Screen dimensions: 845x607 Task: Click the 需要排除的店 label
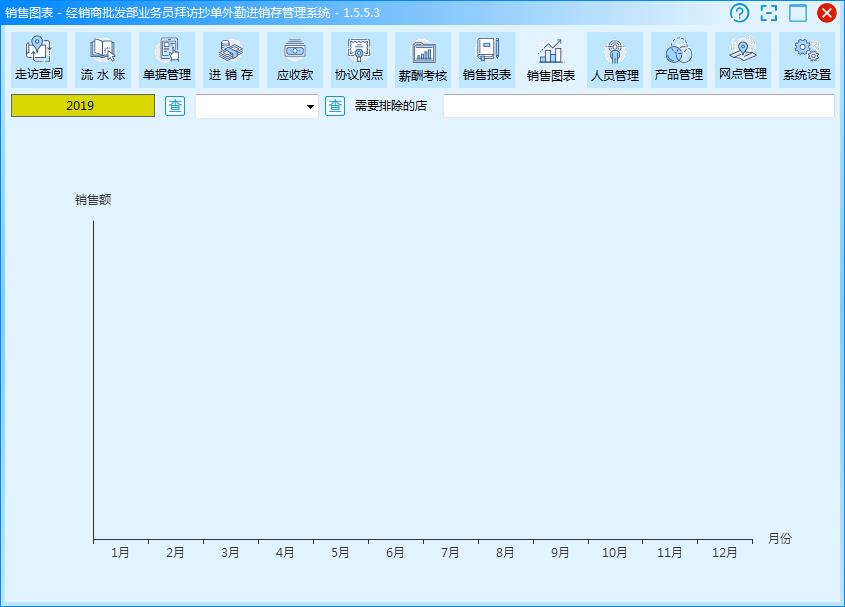(391, 106)
